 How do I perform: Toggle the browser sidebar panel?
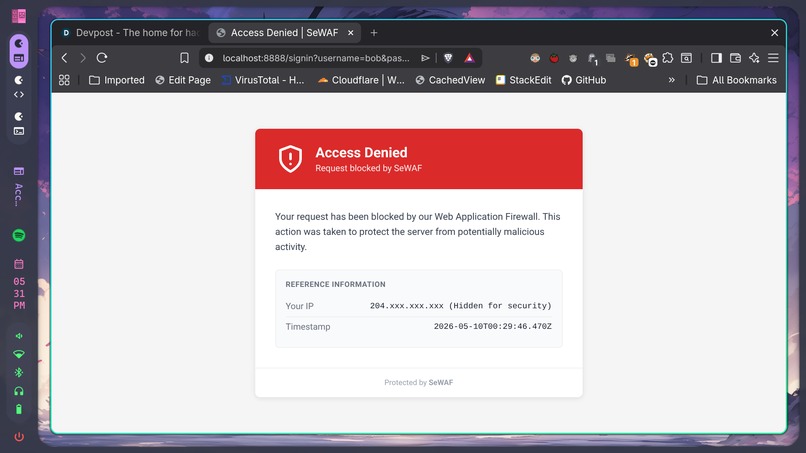pos(716,58)
